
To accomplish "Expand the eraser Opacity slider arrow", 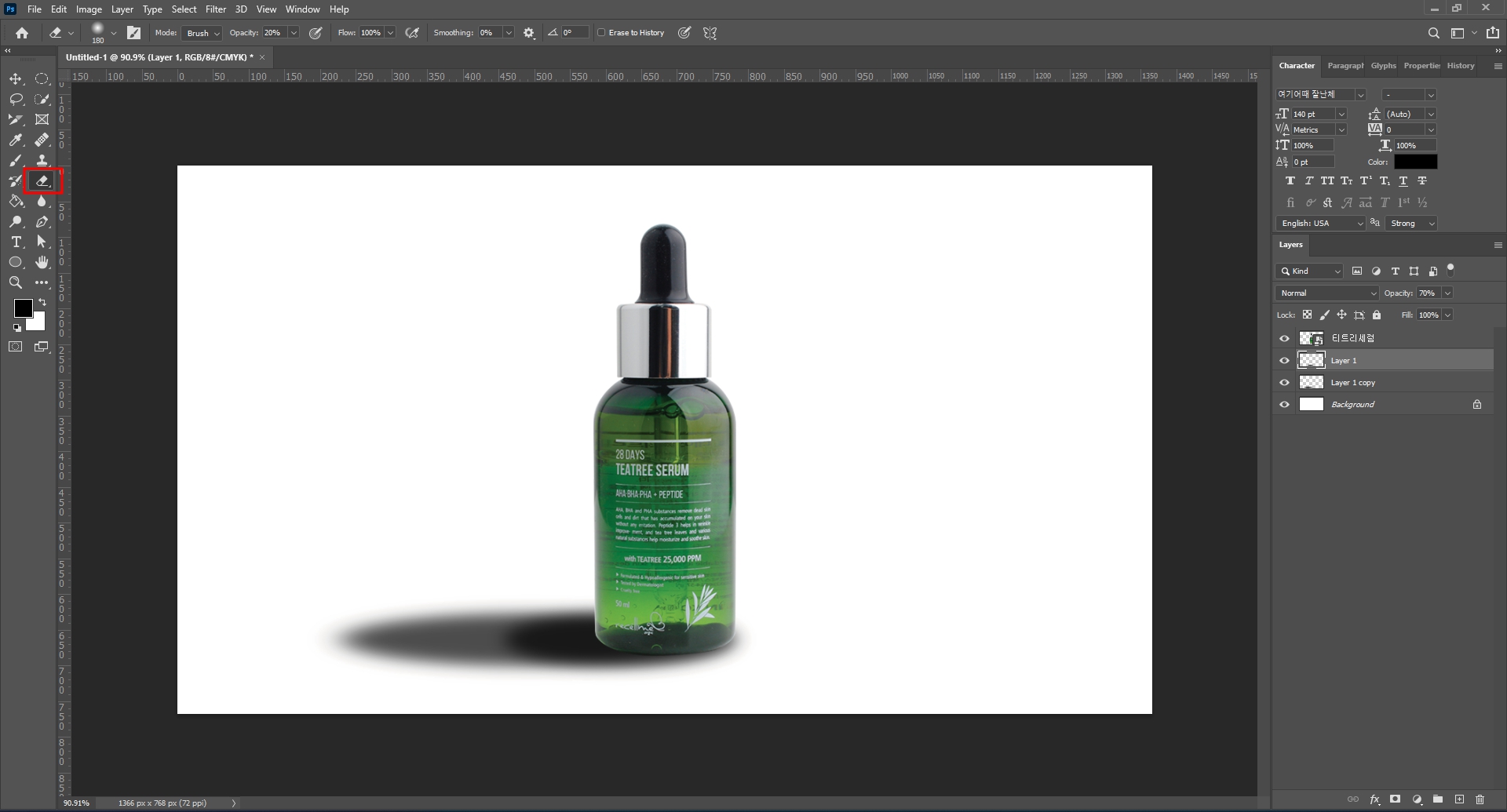I will (294, 33).
